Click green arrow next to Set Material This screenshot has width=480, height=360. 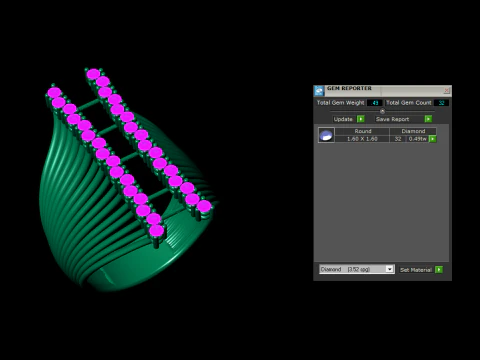pyautogui.click(x=439, y=270)
